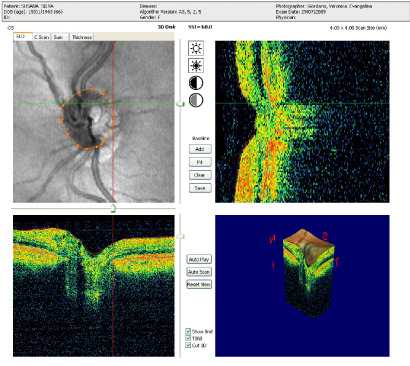Click the horizontal slider handle under the SLO image
Image resolution: width=410 pixels, height=366 pixels.
click(113, 209)
